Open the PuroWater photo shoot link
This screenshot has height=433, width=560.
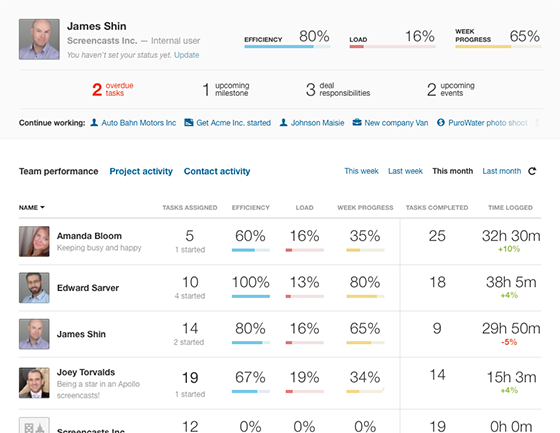488,123
